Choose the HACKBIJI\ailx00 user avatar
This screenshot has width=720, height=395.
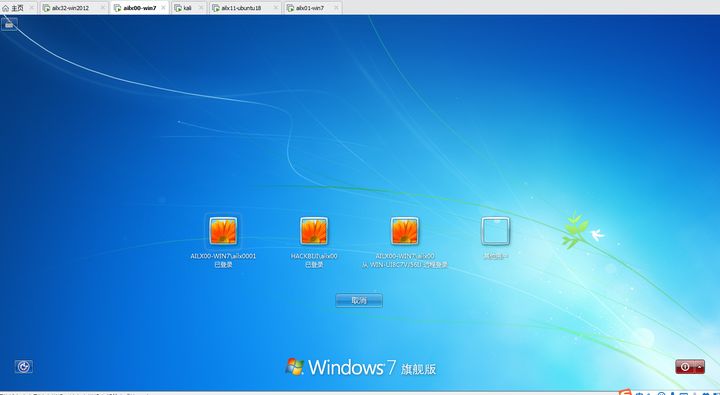314,231
